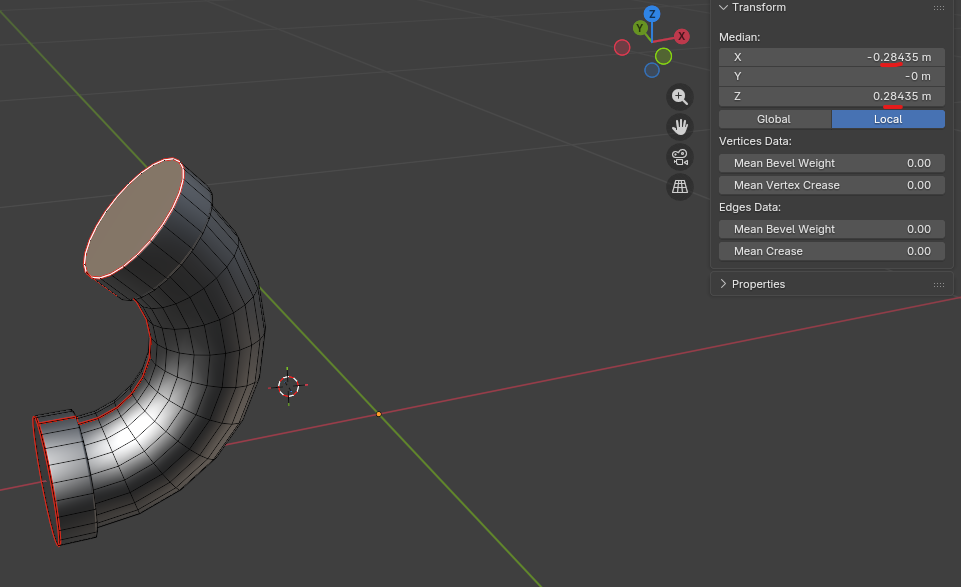The image size is (961, 587).
Task: Click the Median X value field
Action: click(x=832, y=57)
